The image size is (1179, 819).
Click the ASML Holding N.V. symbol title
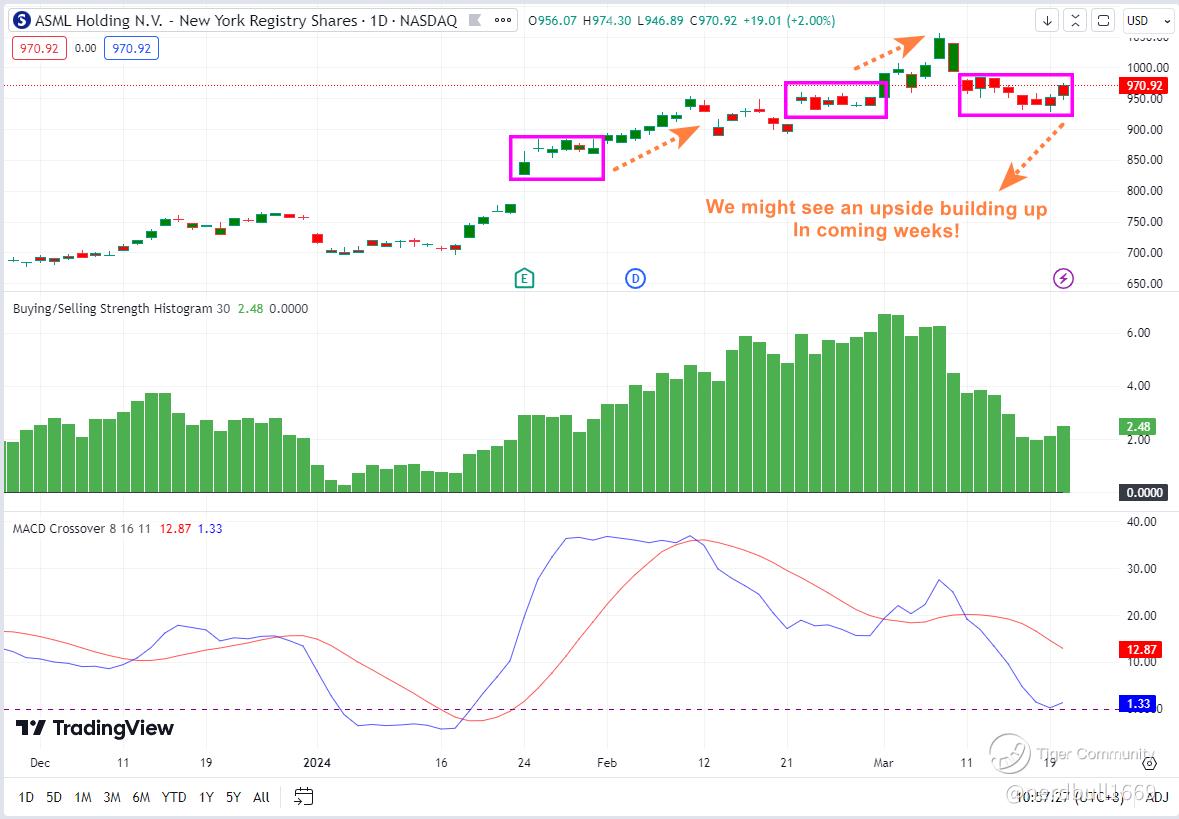(x=195, y=20)
